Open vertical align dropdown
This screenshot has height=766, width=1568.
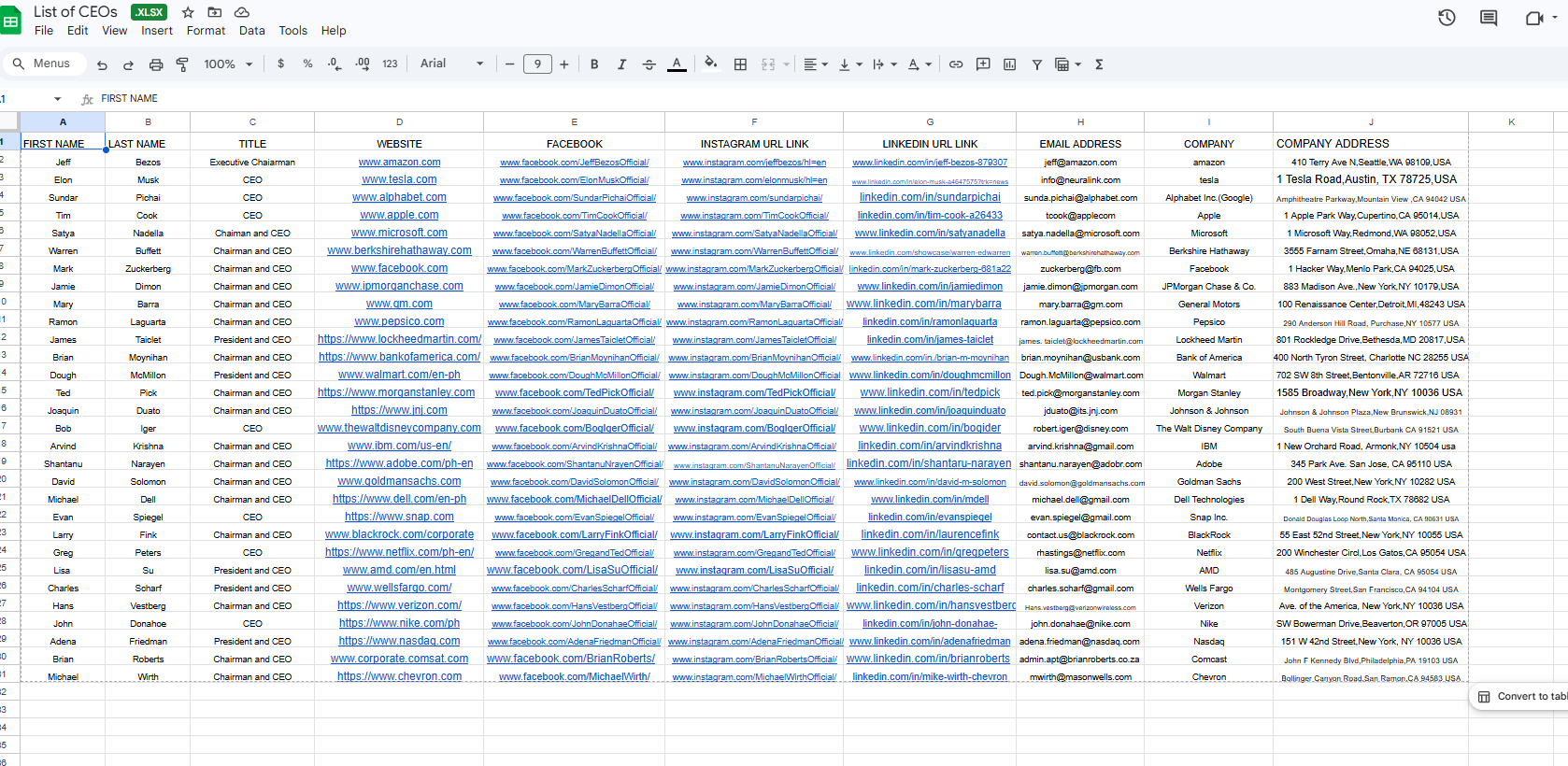click(850, 64)
